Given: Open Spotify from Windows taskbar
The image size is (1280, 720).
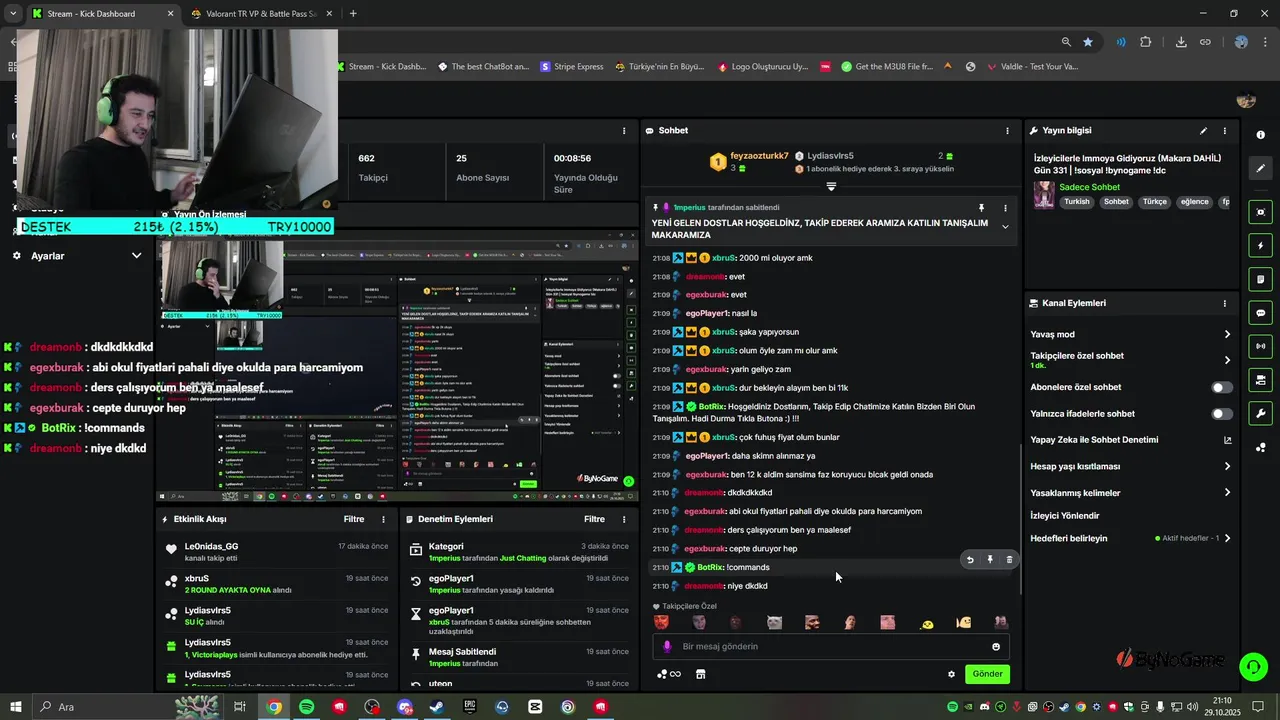Looking at the screenshot, I should 306,707.
